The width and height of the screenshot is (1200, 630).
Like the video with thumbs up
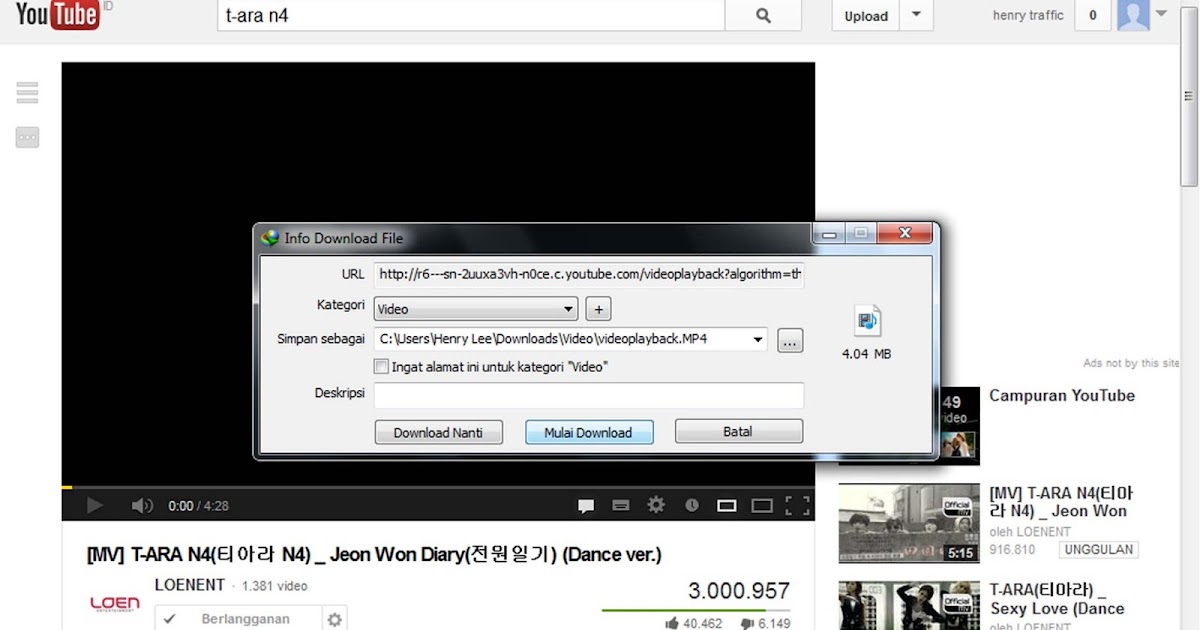(671, 623)
